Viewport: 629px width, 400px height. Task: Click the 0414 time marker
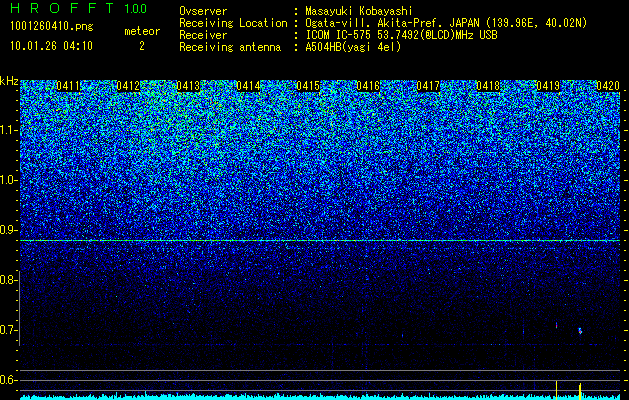(x=248, y=86)
